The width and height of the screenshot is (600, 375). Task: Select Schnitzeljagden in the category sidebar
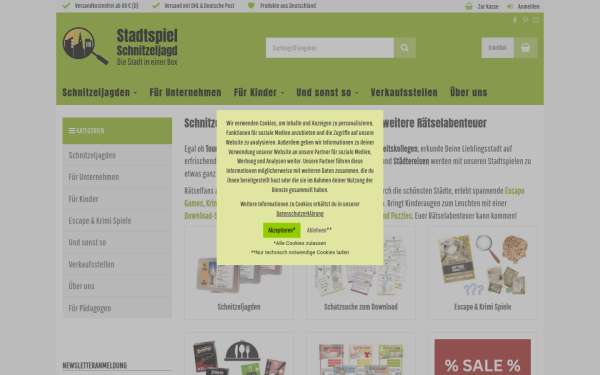coord(117,155)
